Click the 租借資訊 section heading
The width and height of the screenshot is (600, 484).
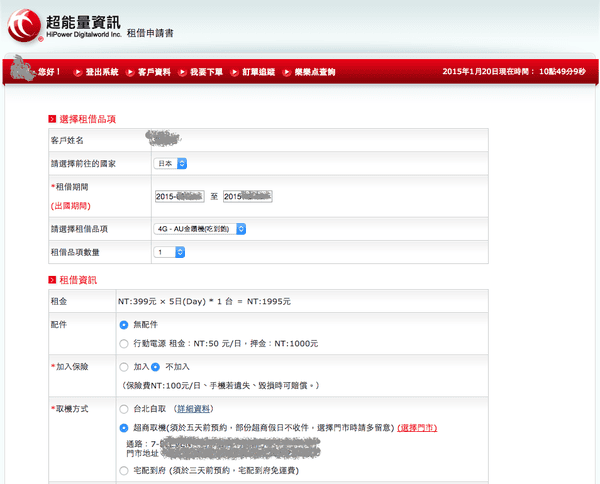[x=78, y=280]
